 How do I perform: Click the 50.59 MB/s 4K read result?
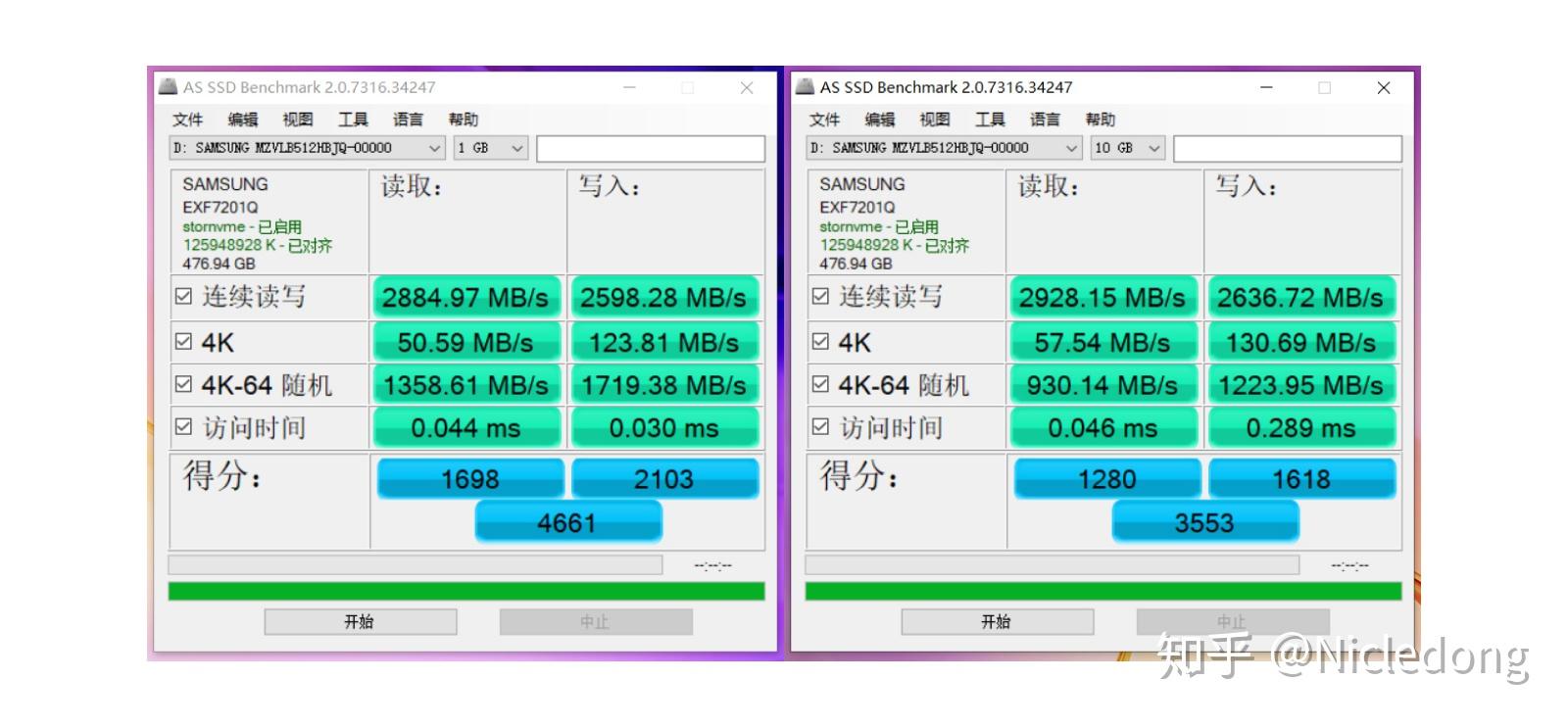(465, 342)
